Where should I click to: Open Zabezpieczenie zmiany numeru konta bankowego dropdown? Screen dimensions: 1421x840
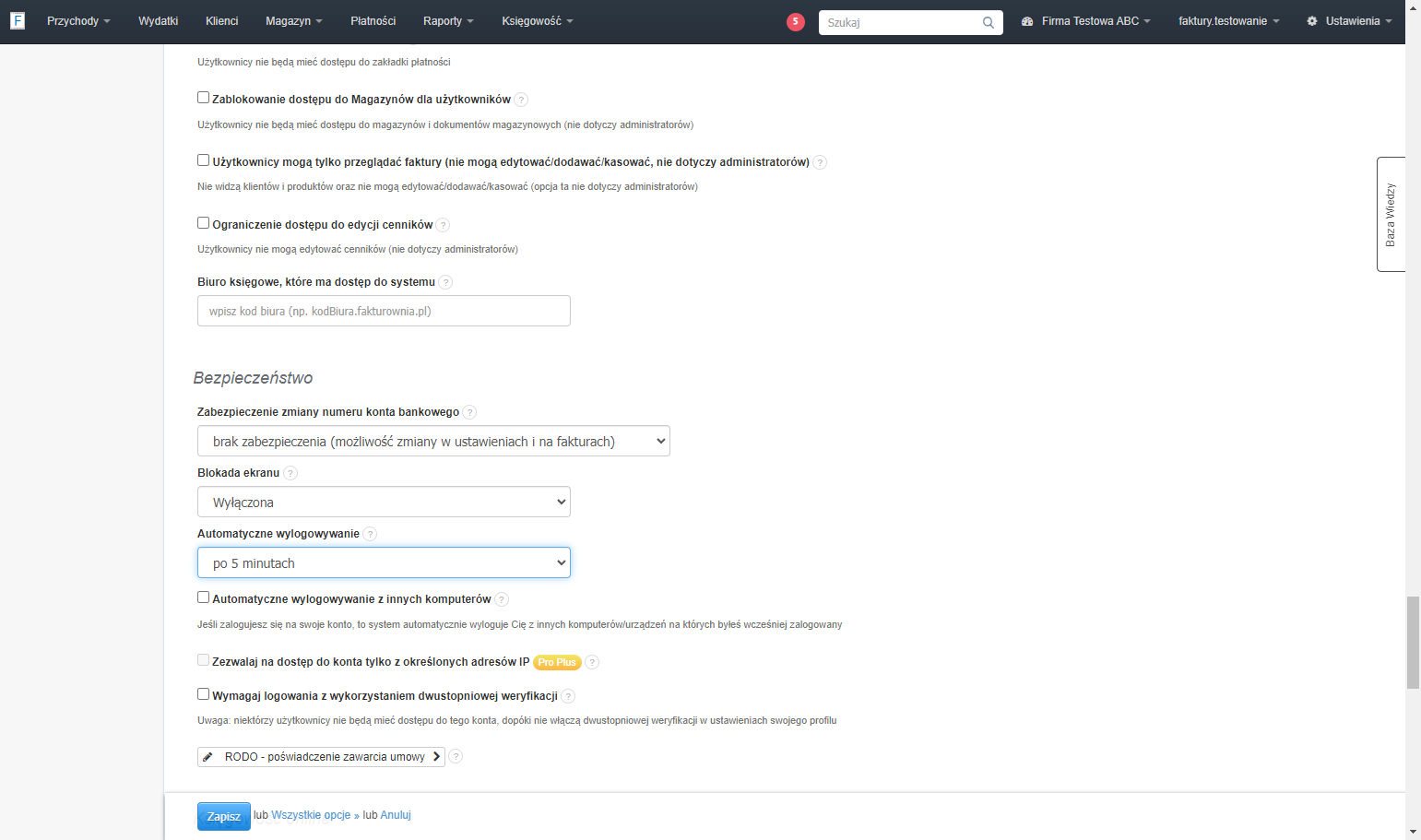tap(433, 441)
